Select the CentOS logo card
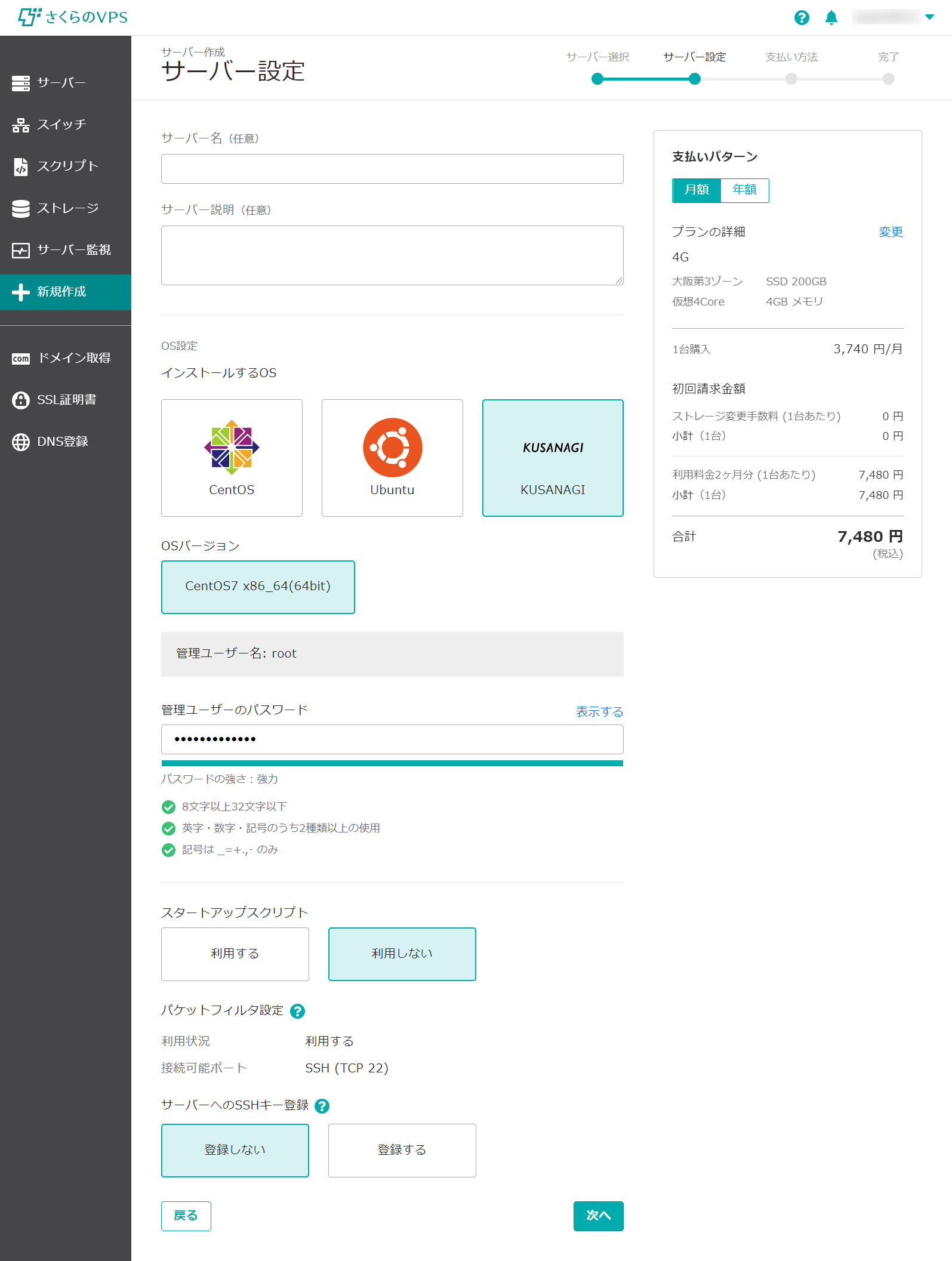Viewport: 952px width, 1261px height. click(232, 458)
